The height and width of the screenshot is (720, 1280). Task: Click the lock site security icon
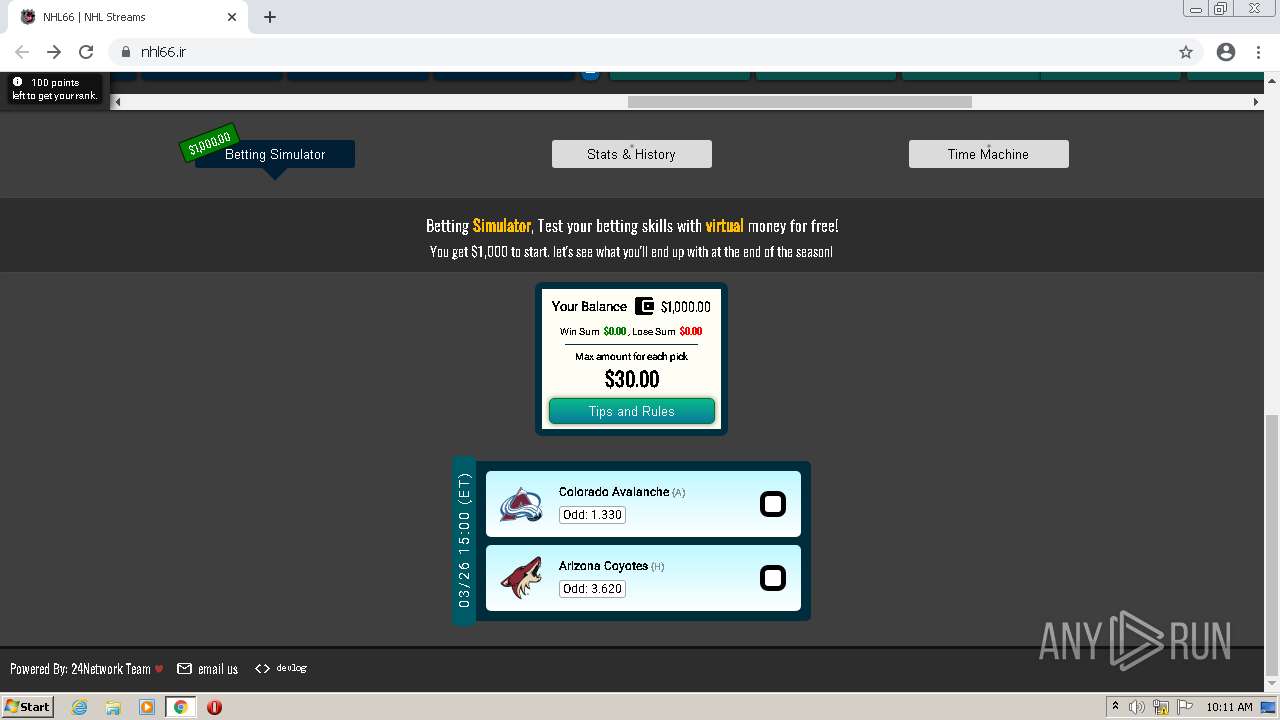coord(126,52)
